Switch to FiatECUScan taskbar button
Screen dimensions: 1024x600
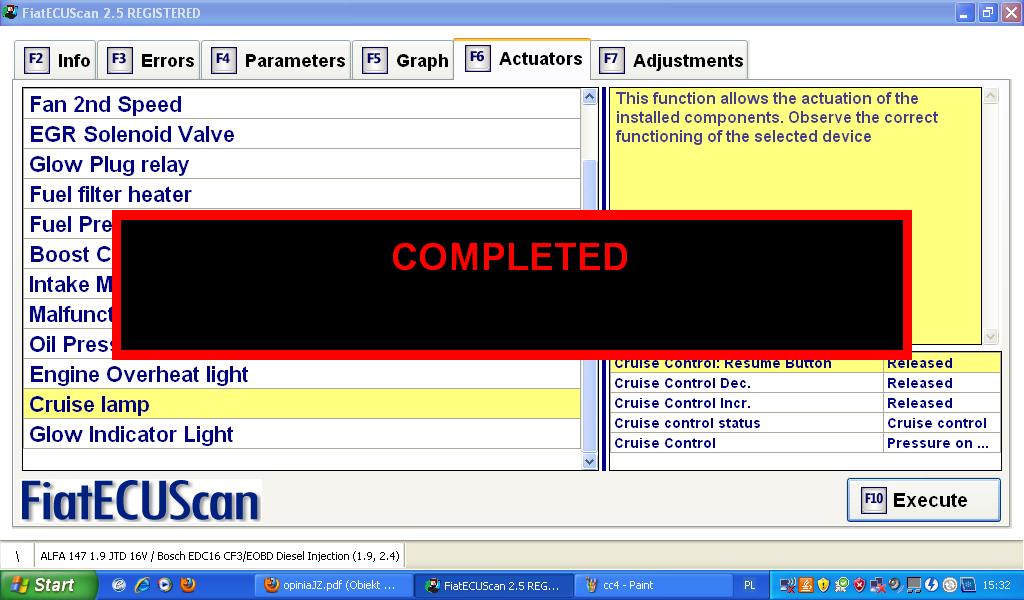pos(495,586)
